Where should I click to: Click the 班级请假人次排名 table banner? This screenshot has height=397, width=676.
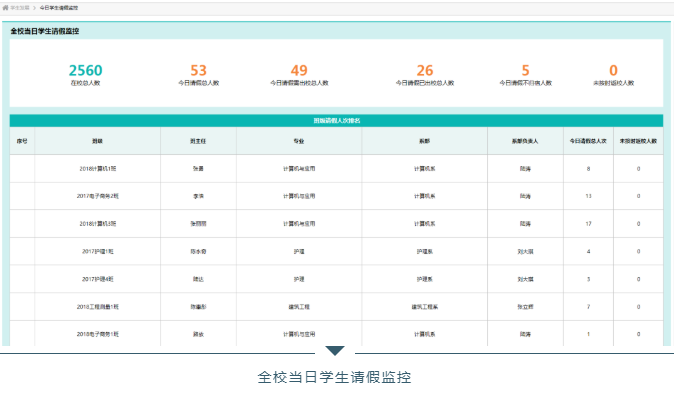tap(336, 121)
